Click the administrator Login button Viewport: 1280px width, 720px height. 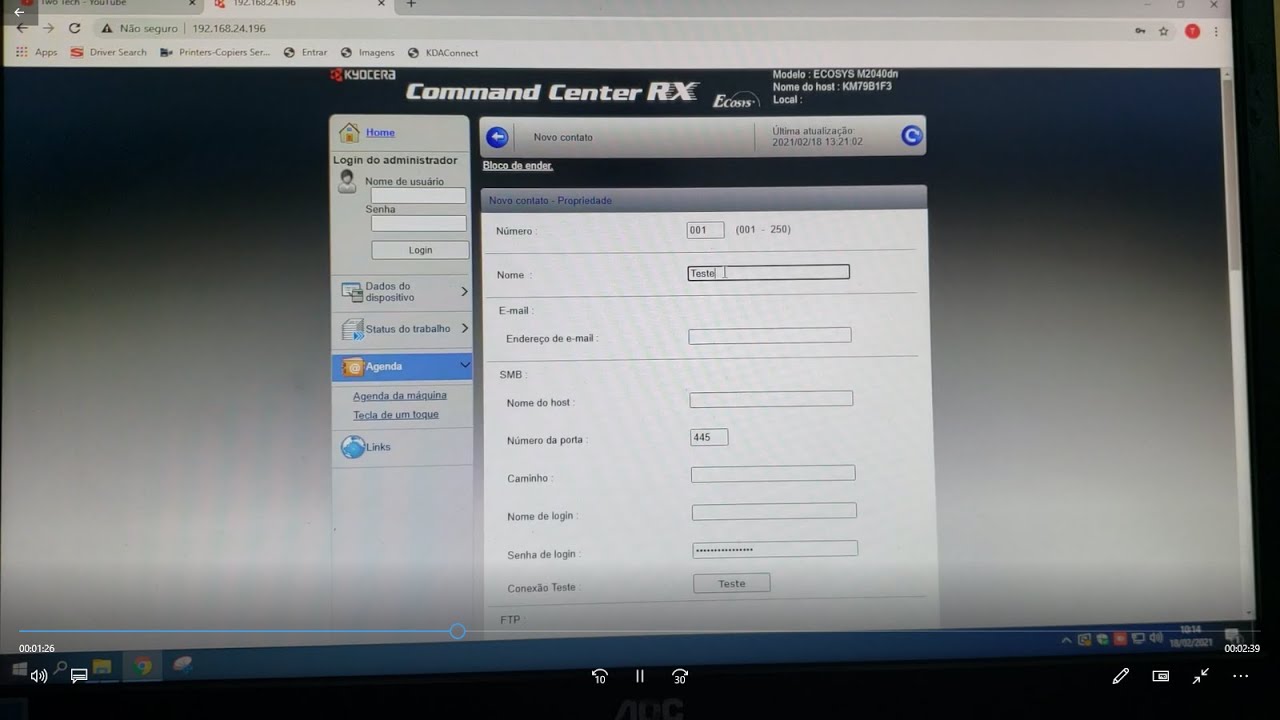(x=420, y=250)
